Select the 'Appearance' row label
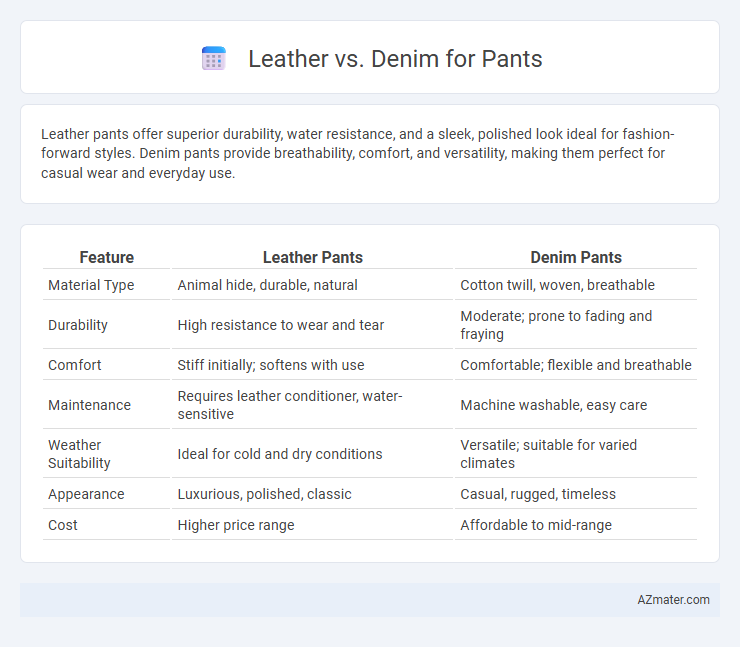This screenshot has height=647, width=740. [86, 494]
